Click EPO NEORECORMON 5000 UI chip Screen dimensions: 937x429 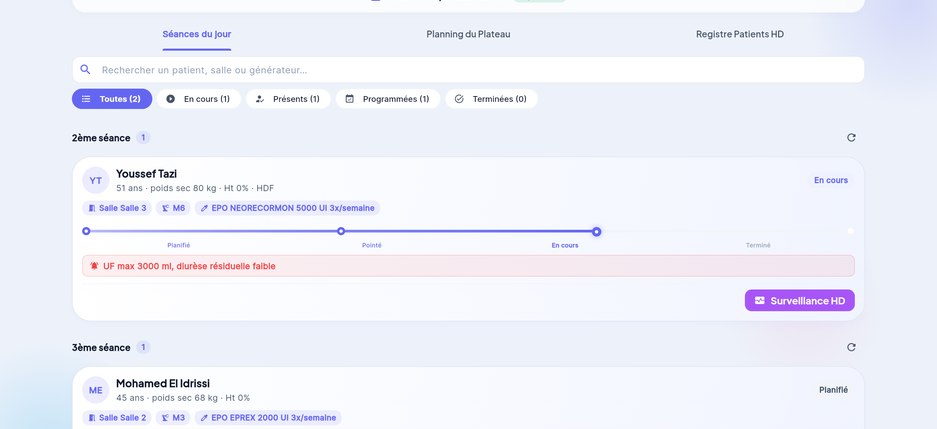coord(287,208)
